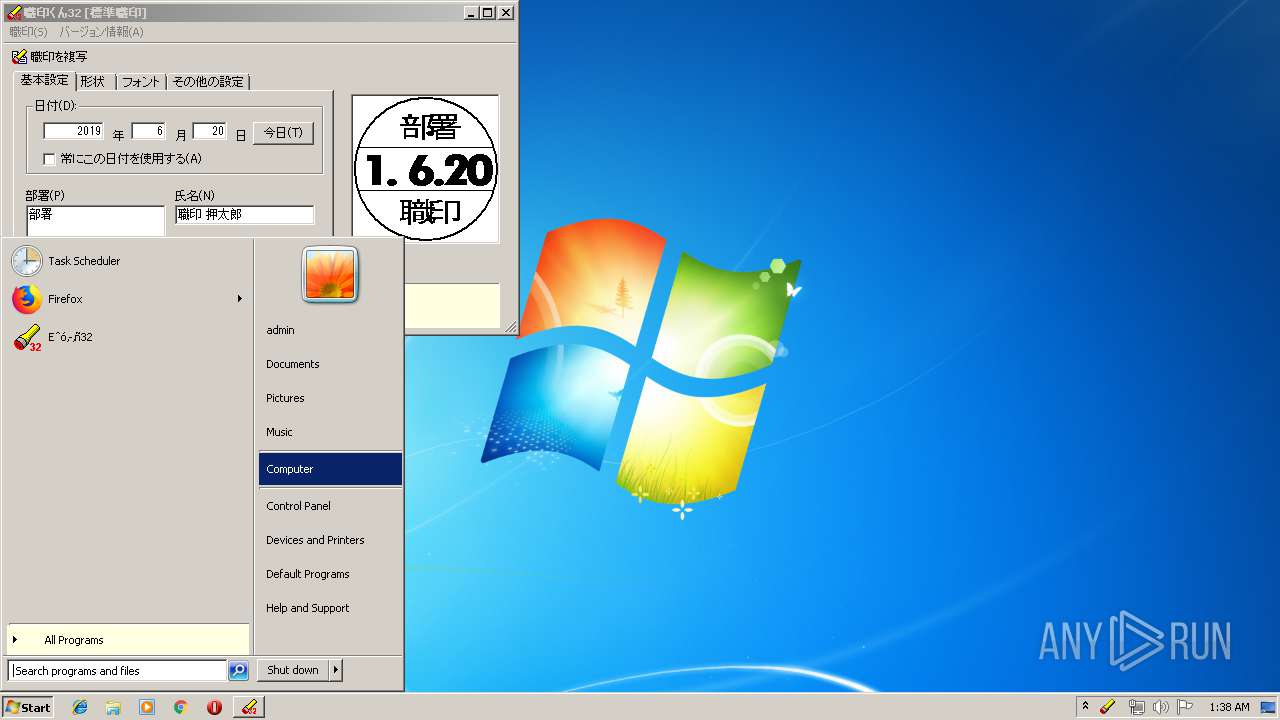Open Internet Explorer from the taskbar
Viewport: 1280px width, 720px height.
[80, 707]
